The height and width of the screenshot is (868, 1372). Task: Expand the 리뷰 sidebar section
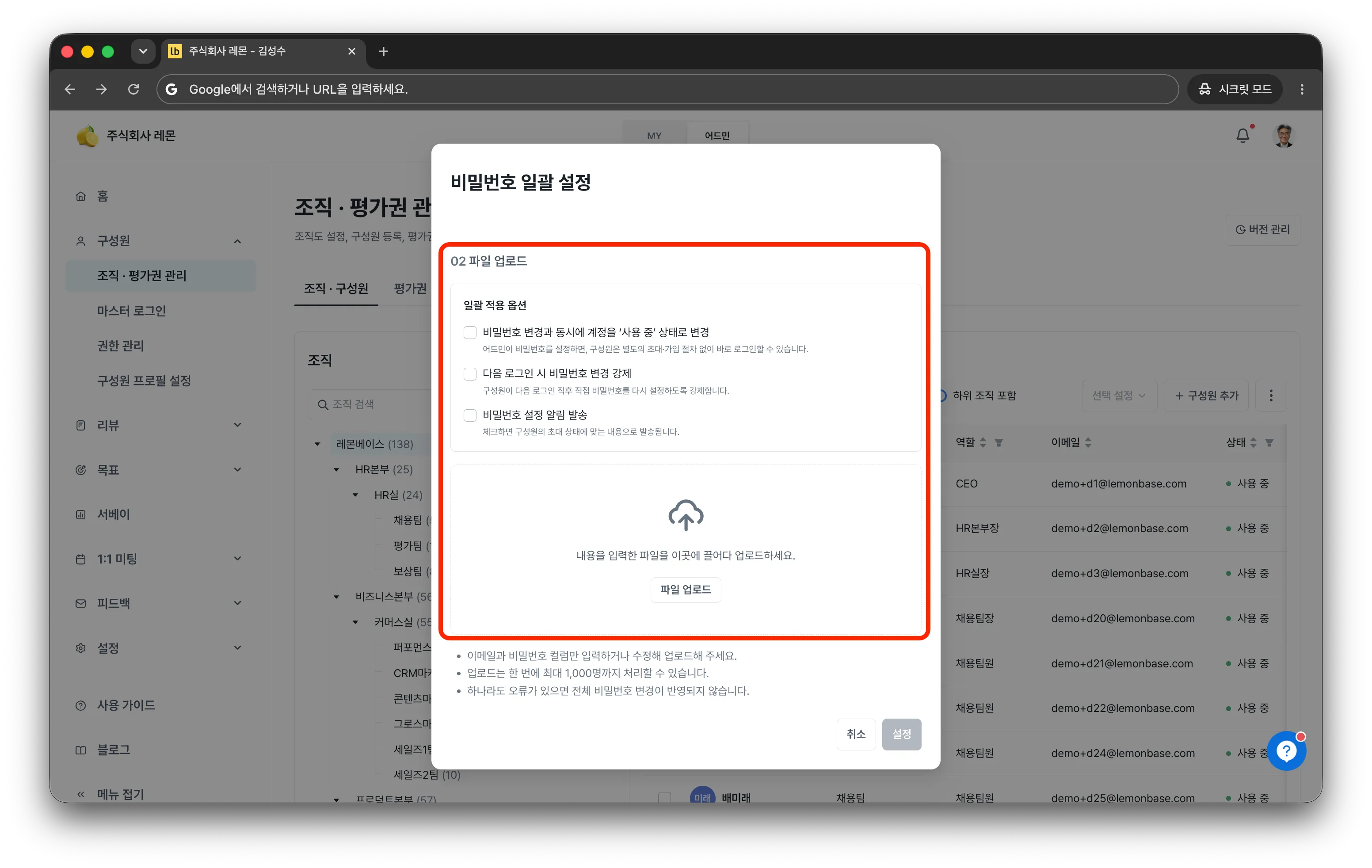[x=238, y=426]
